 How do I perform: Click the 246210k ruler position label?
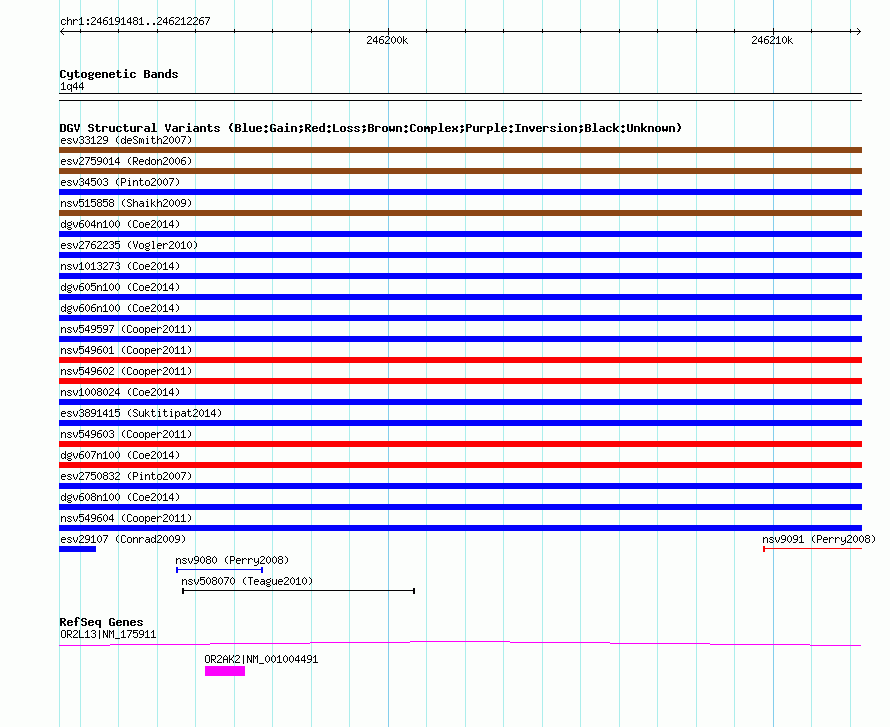point(772,40)
